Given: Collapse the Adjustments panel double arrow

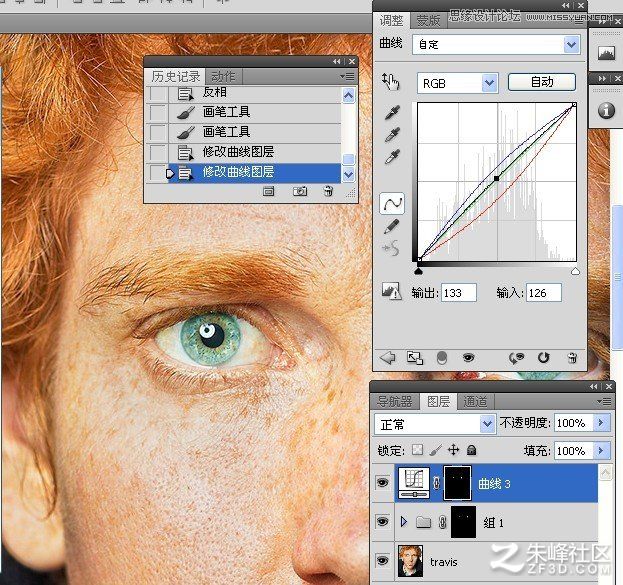Looking at the screenshot, I should (x=565, y=6).
